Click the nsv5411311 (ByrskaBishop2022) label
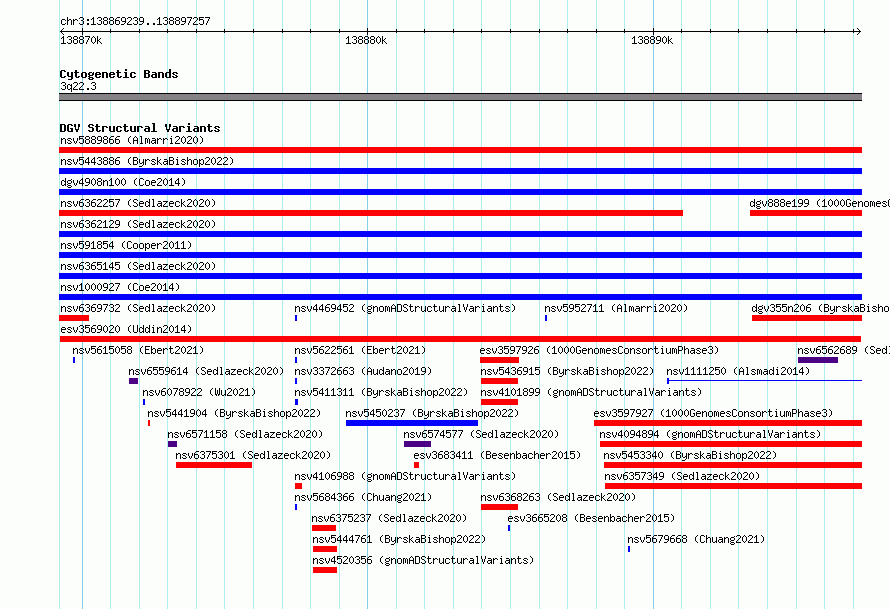 pyautogui.click(x=381, y=392)
